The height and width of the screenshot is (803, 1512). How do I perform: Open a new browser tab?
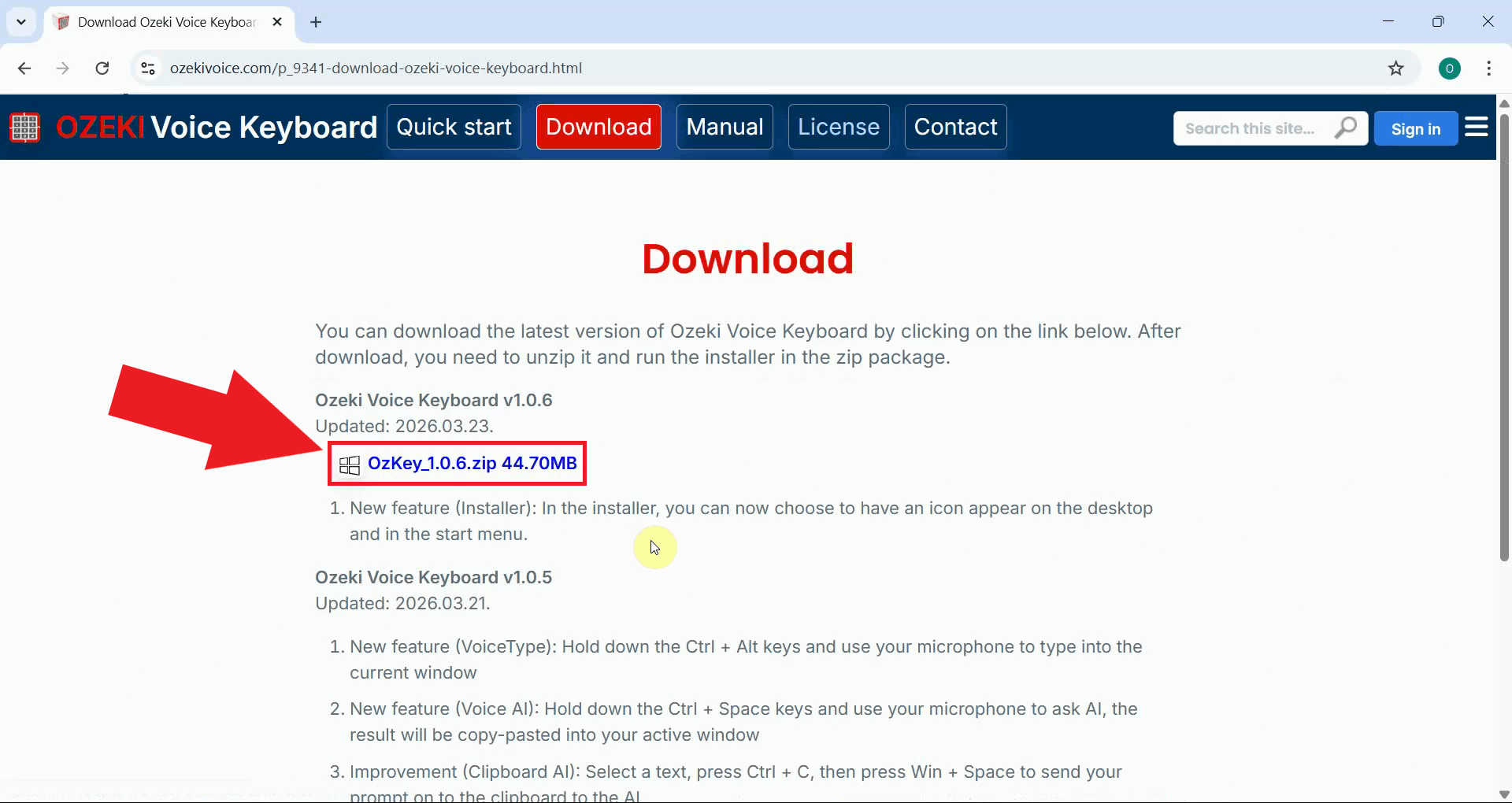pyautogui.click(x=316, y=22)
